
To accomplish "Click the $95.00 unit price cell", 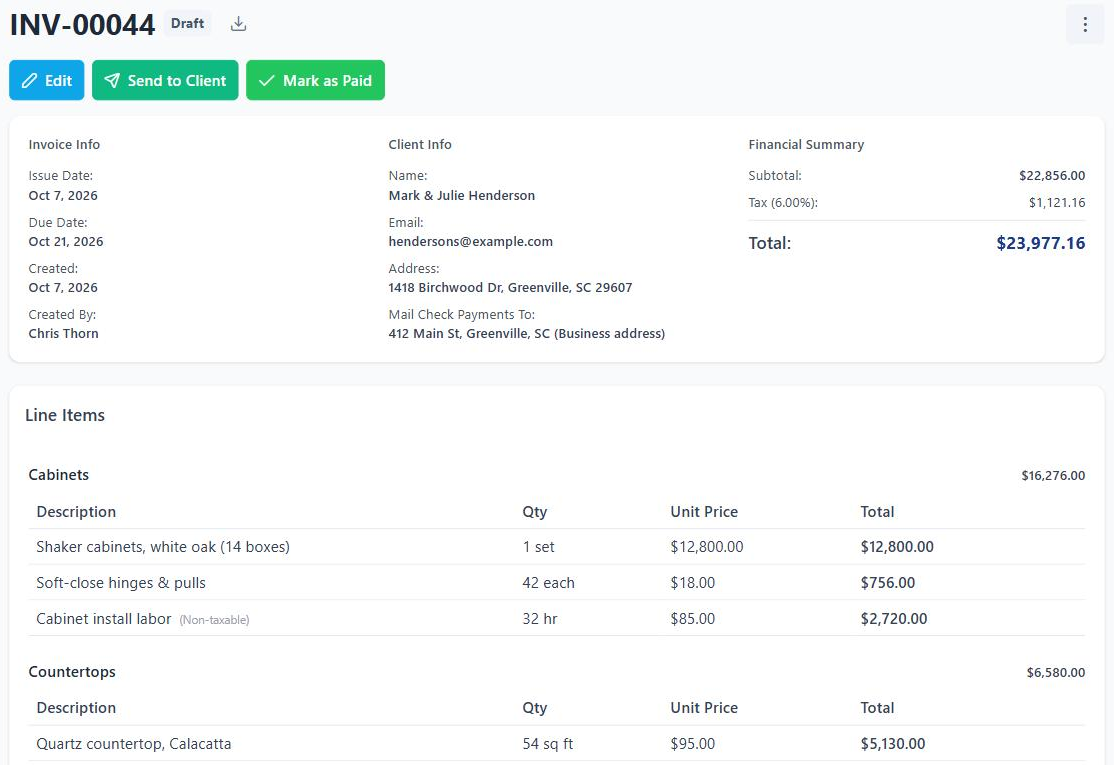I will point(693,744).
